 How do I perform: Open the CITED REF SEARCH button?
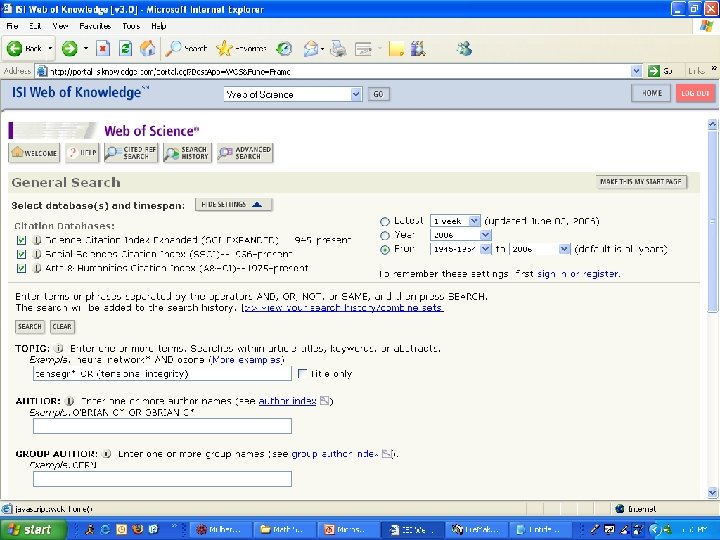point(131,153)
